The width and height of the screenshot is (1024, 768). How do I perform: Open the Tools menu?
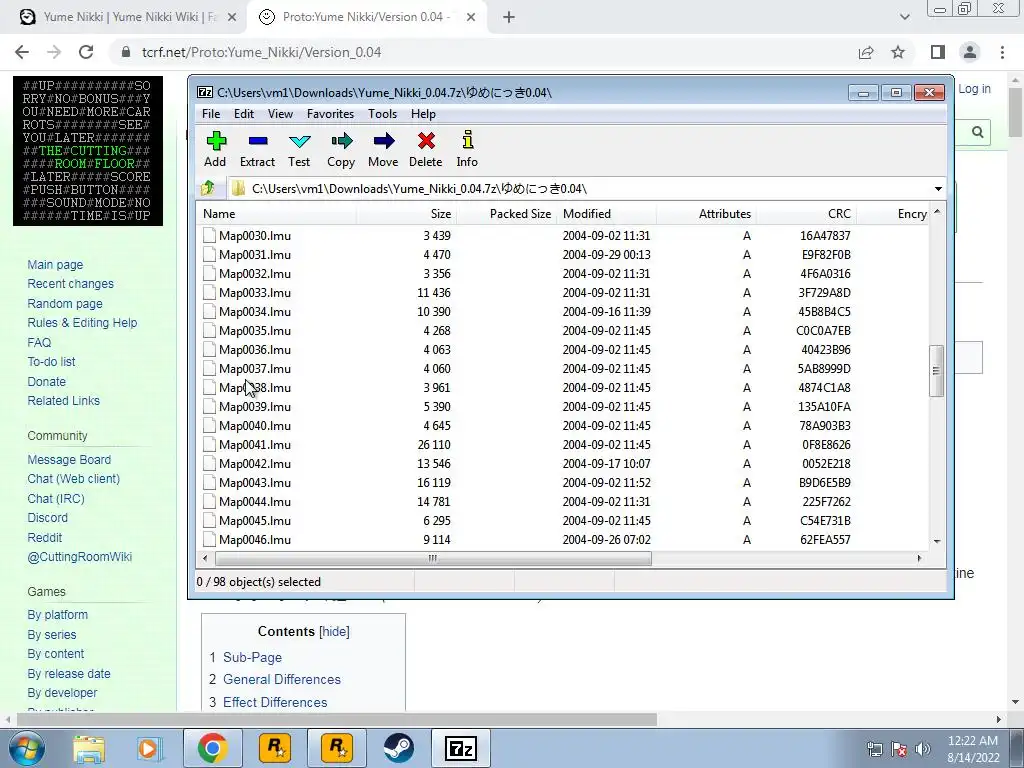382,114
